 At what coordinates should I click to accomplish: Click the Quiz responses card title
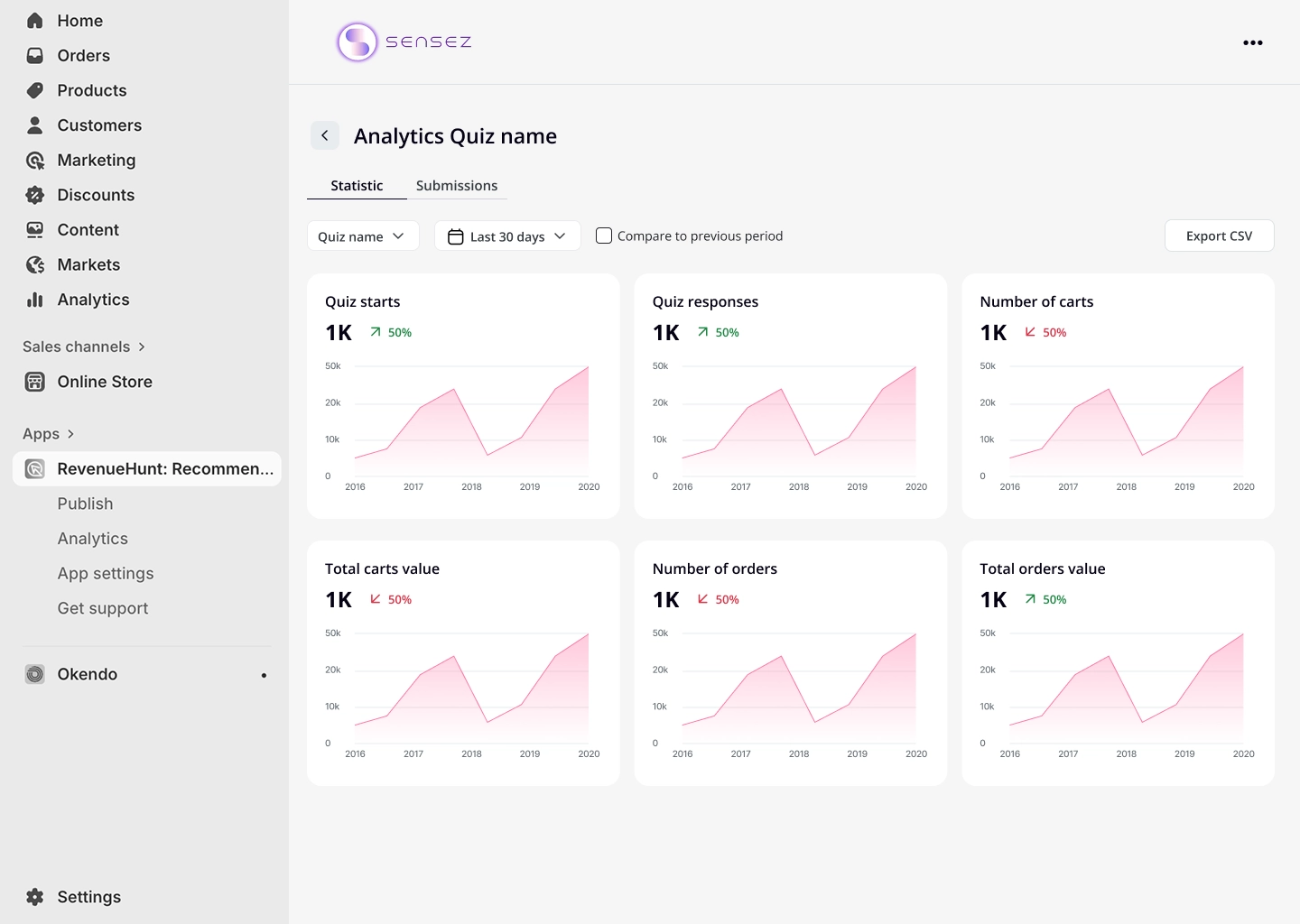point(705,301)
